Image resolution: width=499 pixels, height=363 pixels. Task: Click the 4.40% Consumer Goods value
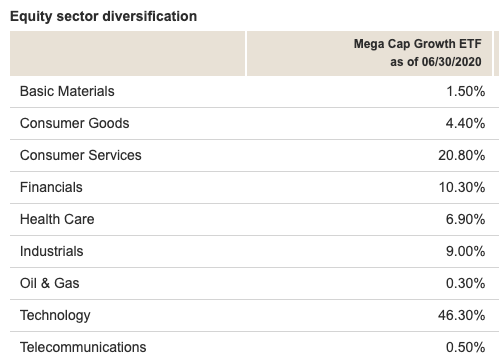pyautogui.click(x=466, y=123)
